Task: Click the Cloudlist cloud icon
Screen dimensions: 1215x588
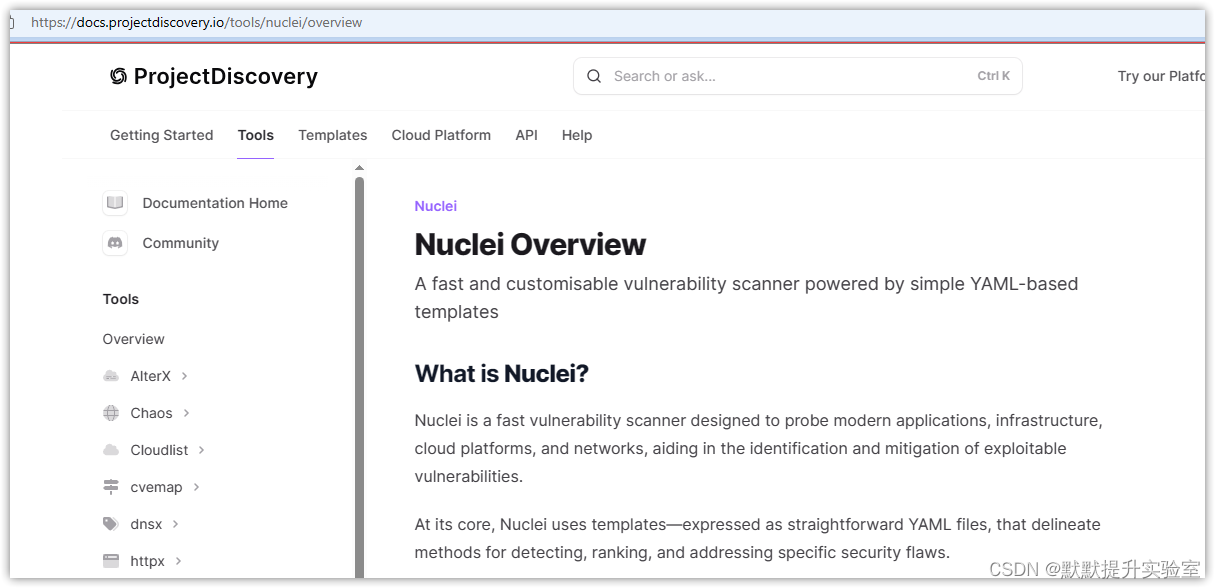Action: tap(111, 450)
